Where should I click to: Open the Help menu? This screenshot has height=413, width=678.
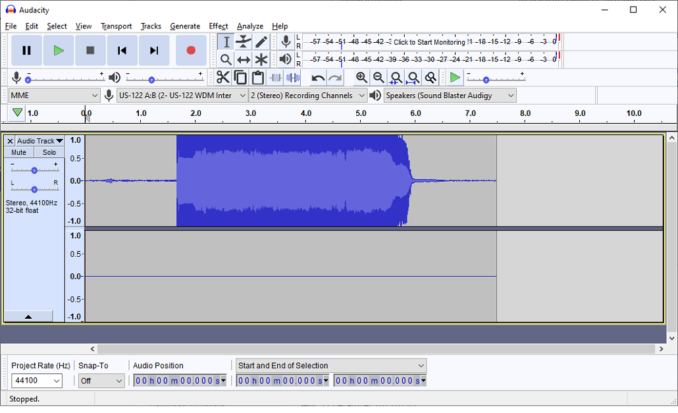(280, 26)
